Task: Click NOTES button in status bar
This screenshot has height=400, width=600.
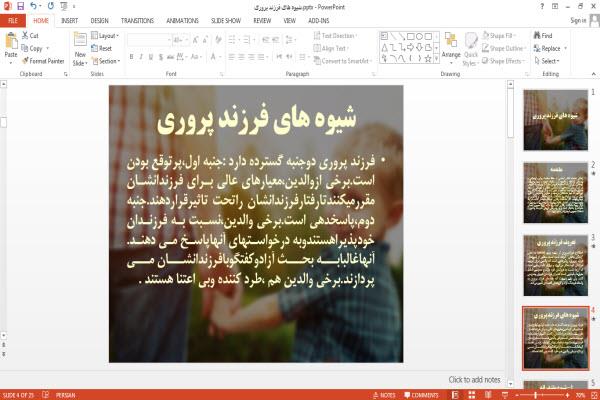Action: tap(384, 395)
